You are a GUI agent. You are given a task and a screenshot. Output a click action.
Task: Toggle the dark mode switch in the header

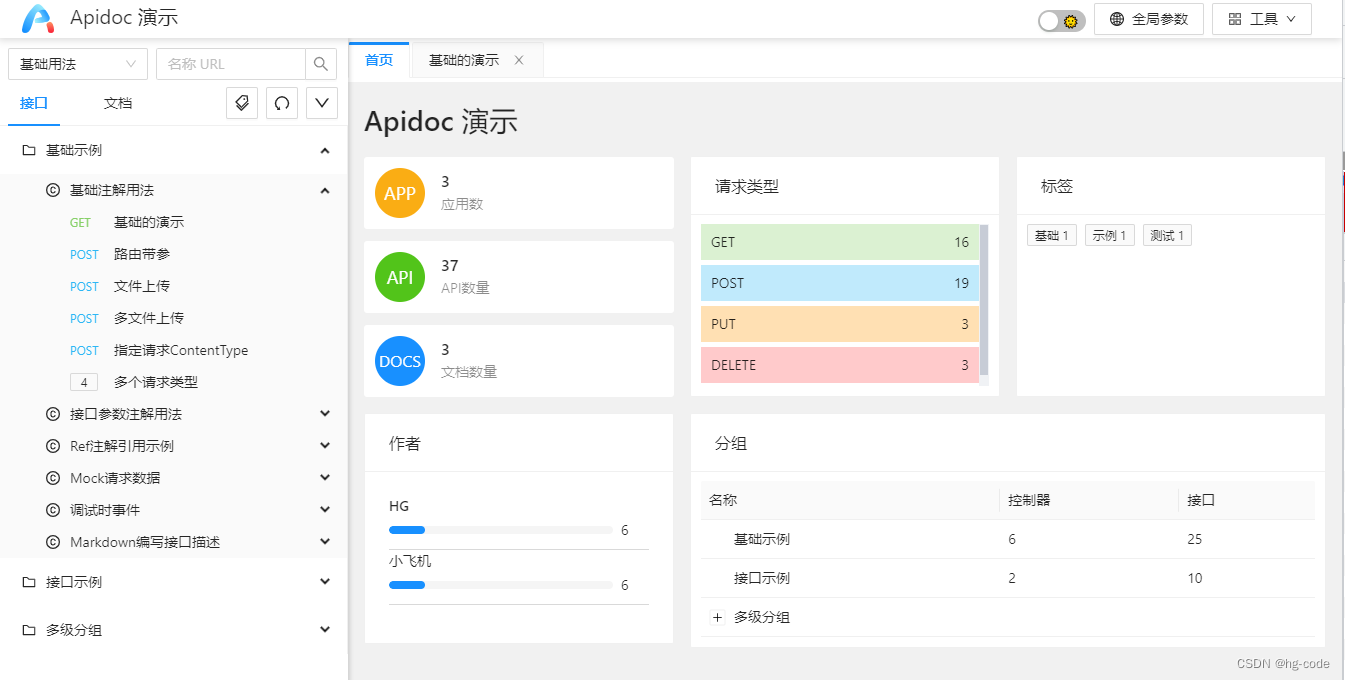[1059, 20]
